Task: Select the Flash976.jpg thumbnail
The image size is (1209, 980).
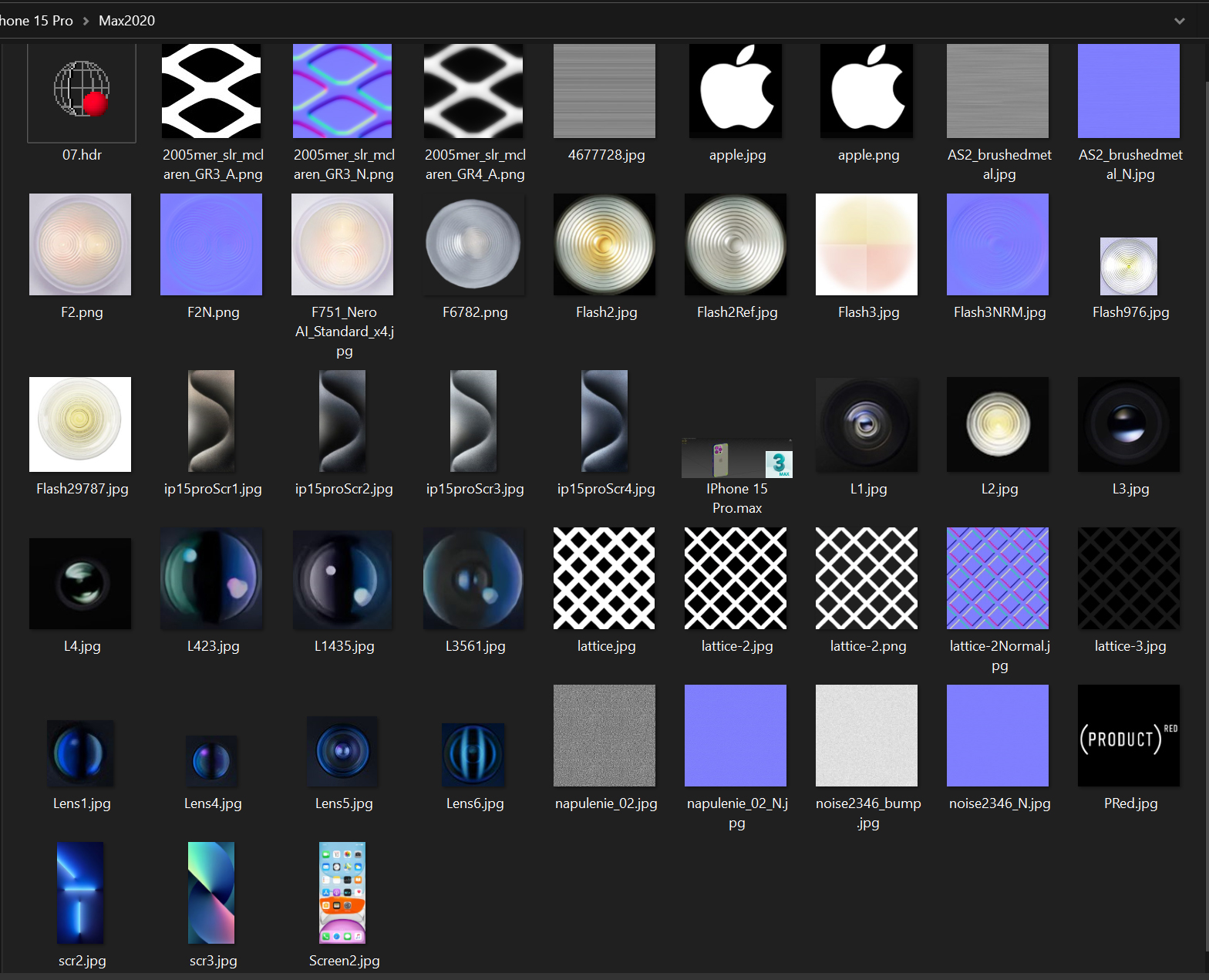Action: pos(1129,267)
